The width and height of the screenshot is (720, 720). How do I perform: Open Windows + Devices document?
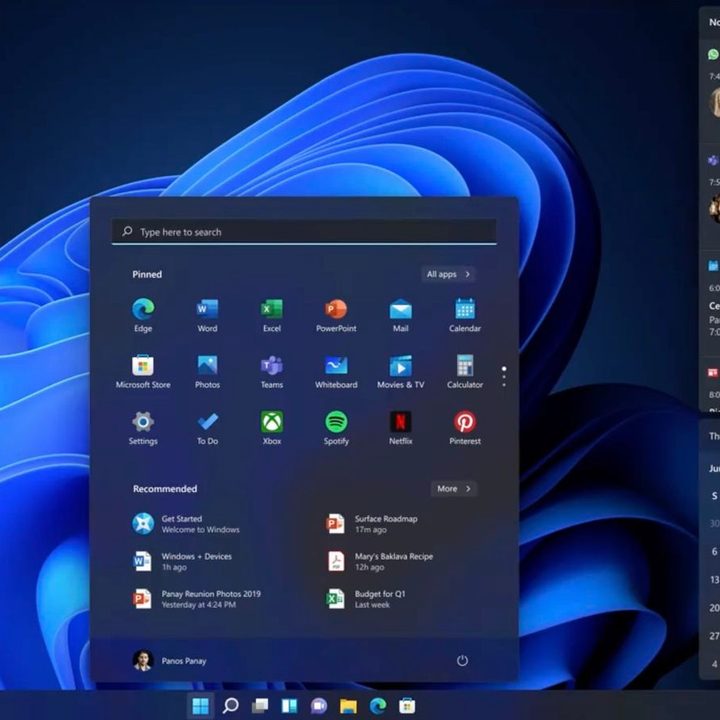pyautogui.click(x=182, y=562)
